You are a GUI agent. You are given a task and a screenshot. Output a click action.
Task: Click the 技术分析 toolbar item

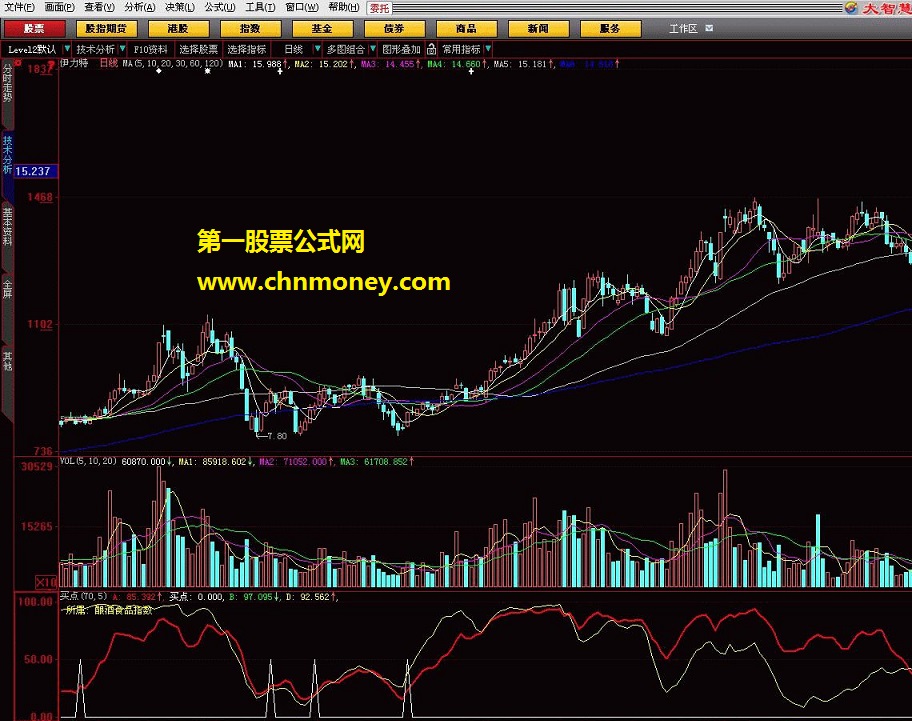pos(95,49)
